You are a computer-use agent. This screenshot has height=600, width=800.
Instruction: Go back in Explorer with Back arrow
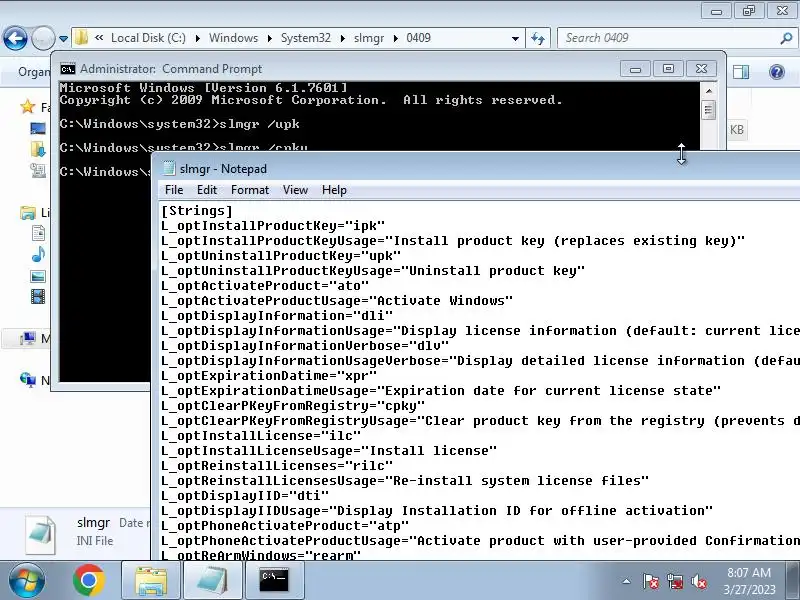coord(15,38)
